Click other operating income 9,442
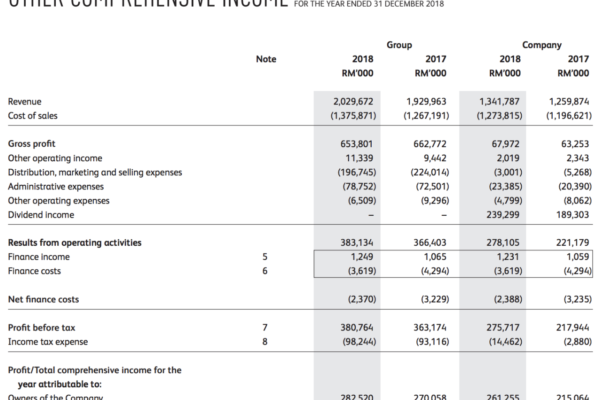The image size is (600, 400). tap(435, 158)
